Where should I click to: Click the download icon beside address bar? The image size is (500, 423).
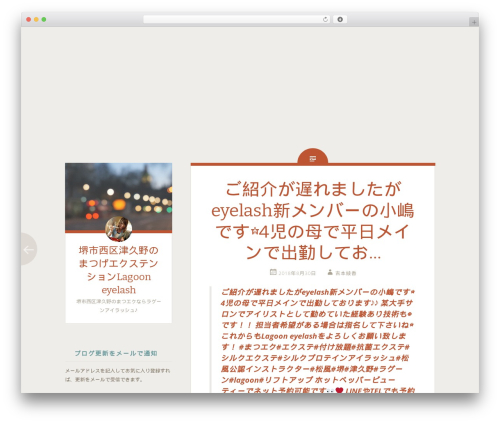[x=340, y=20]
